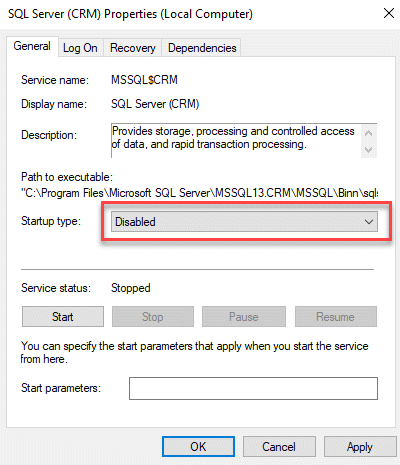Open the Startup type combo box showing Disabled
This screenshot has height=465, width=400.
[x=244, y=222]
